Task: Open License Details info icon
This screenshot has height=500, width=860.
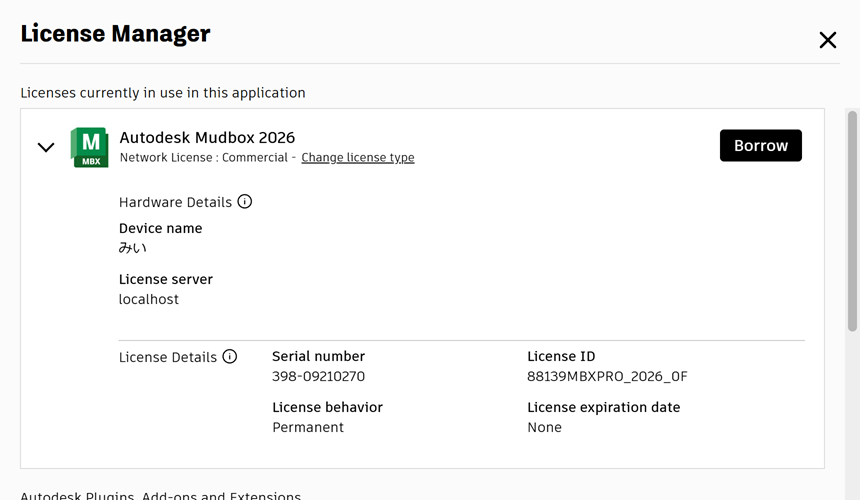Action: point(230,357)
